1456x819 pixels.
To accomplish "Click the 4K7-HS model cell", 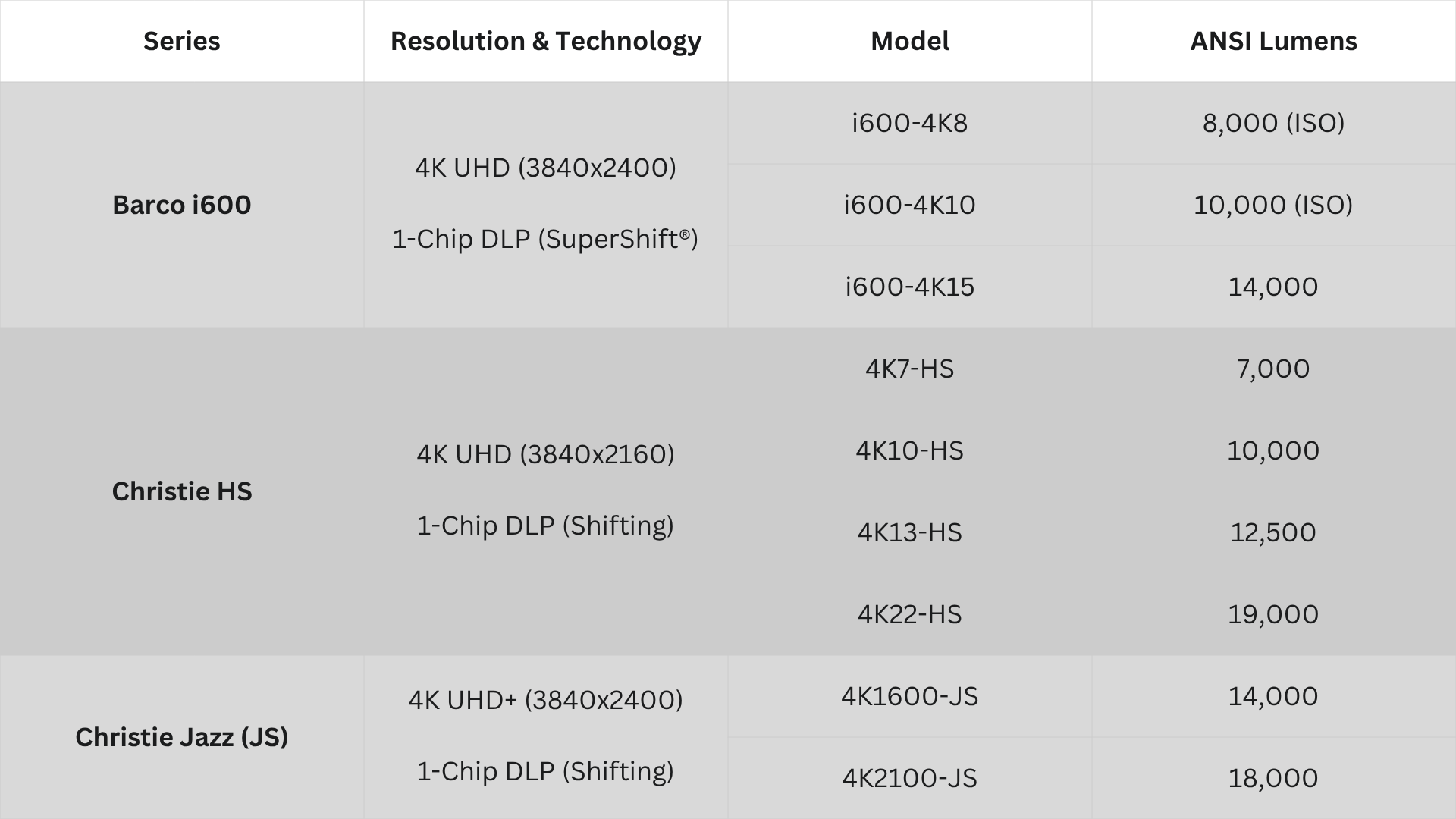I will [x=910, y=369].
